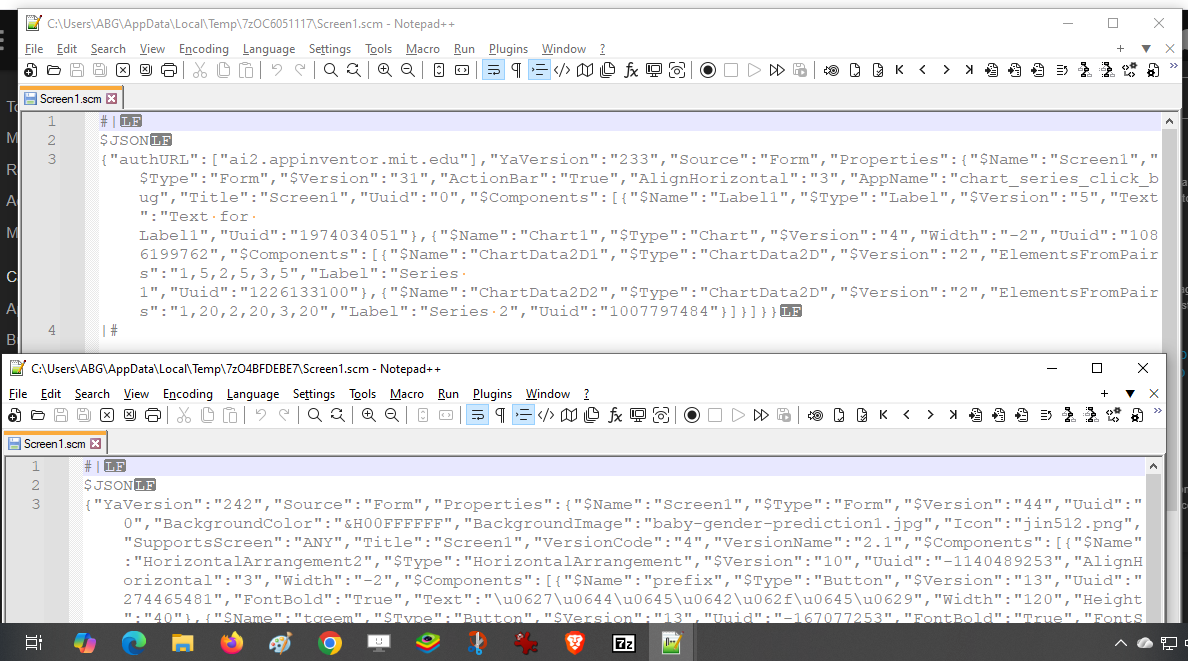1188x661 pixels.
Task: Close Screen1.scm tab in upper window
Action: (112, 99)
